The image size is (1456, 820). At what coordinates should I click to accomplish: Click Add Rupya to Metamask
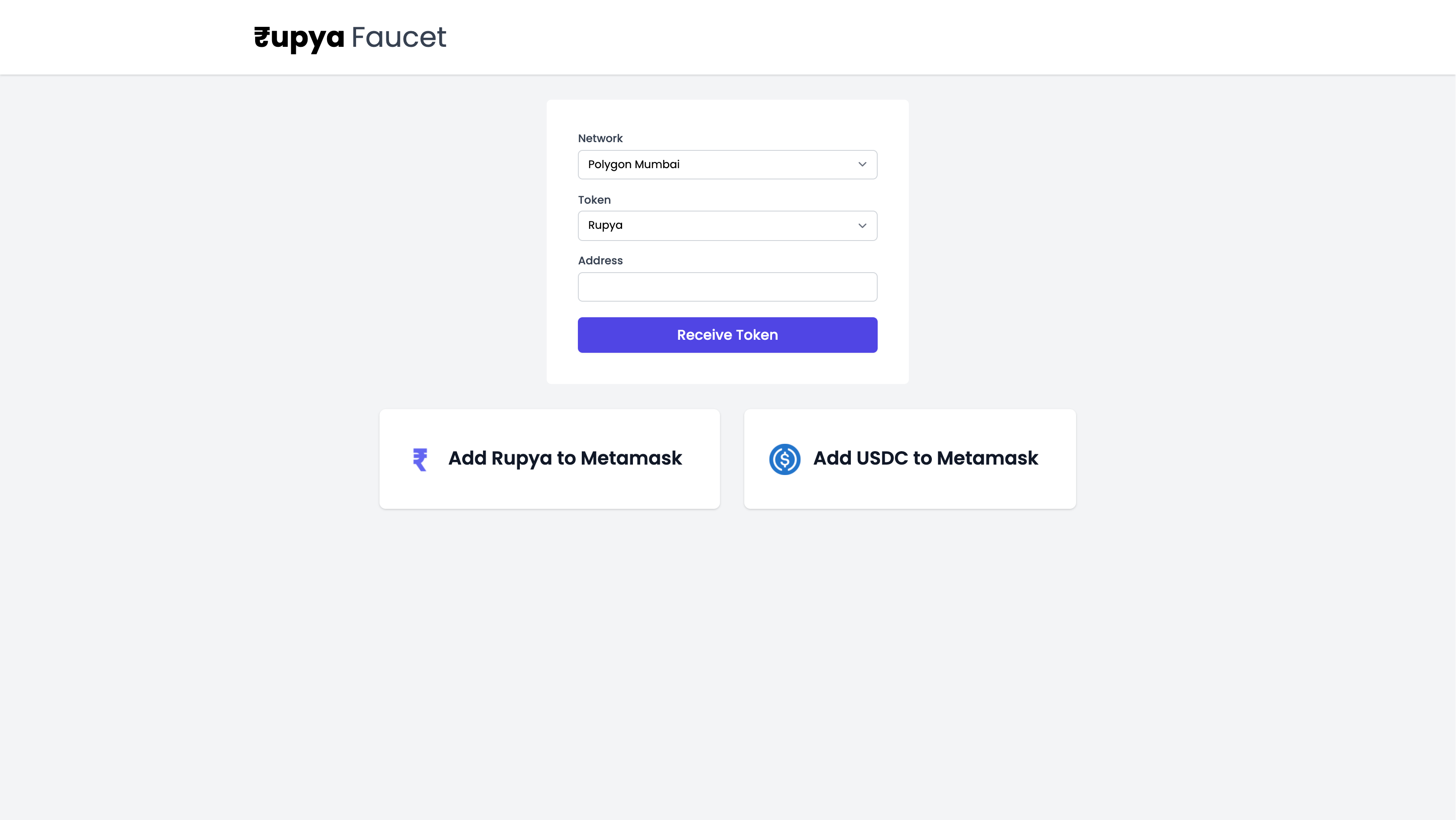point(549,459)
